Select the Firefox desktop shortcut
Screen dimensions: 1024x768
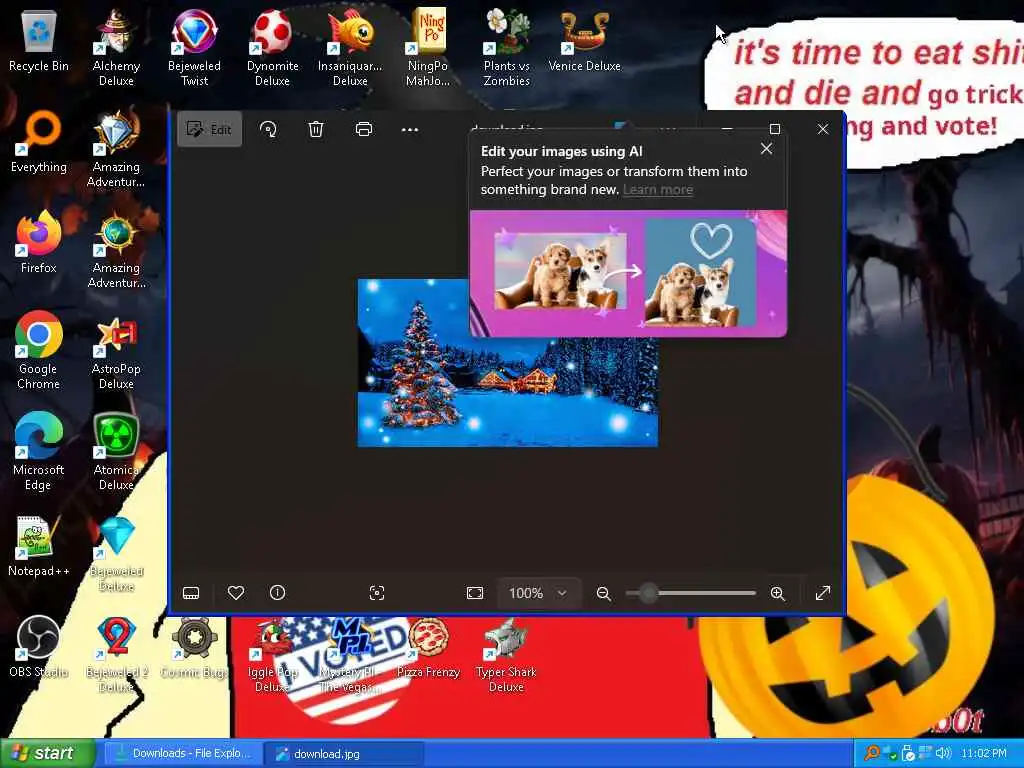39,243
